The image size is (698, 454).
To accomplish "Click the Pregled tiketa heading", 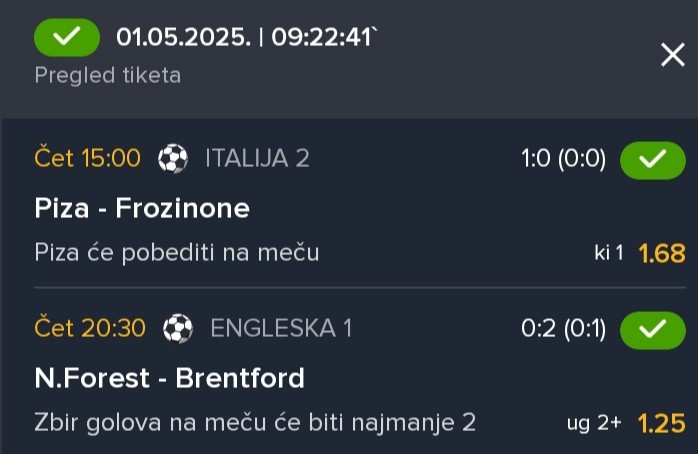I will (x=108, y=75).
